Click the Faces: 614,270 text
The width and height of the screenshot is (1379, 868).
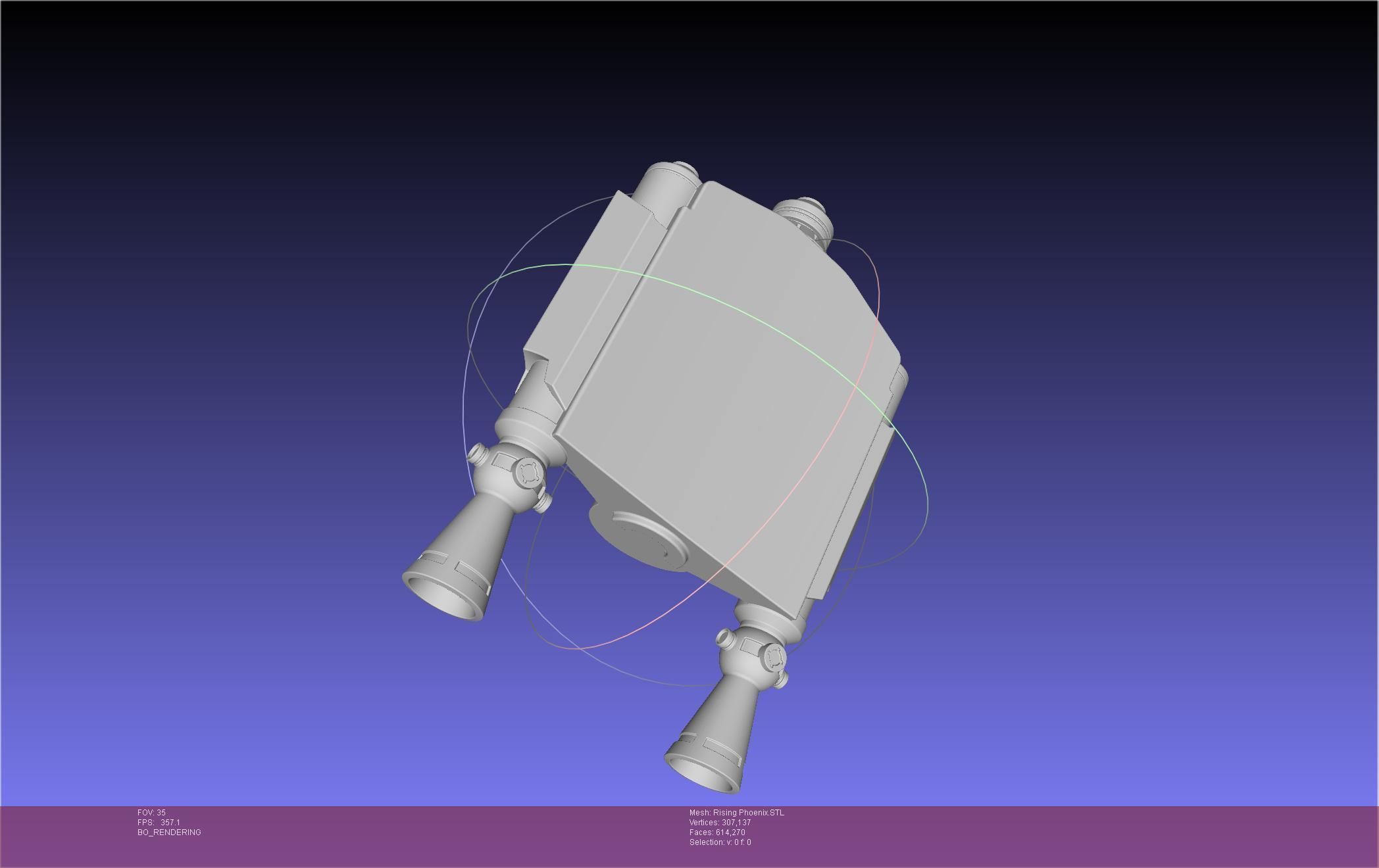click(x=717, y=832)
